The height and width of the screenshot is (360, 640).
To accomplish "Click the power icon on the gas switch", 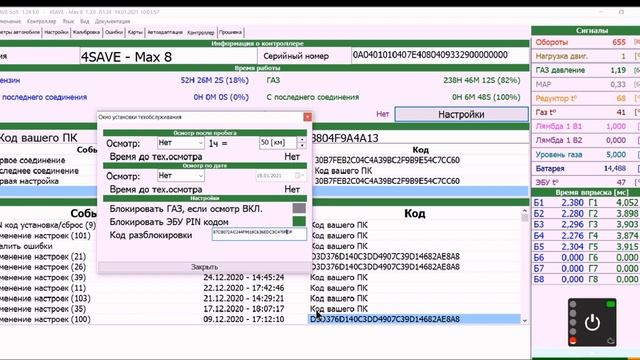I will coord(592,323).
